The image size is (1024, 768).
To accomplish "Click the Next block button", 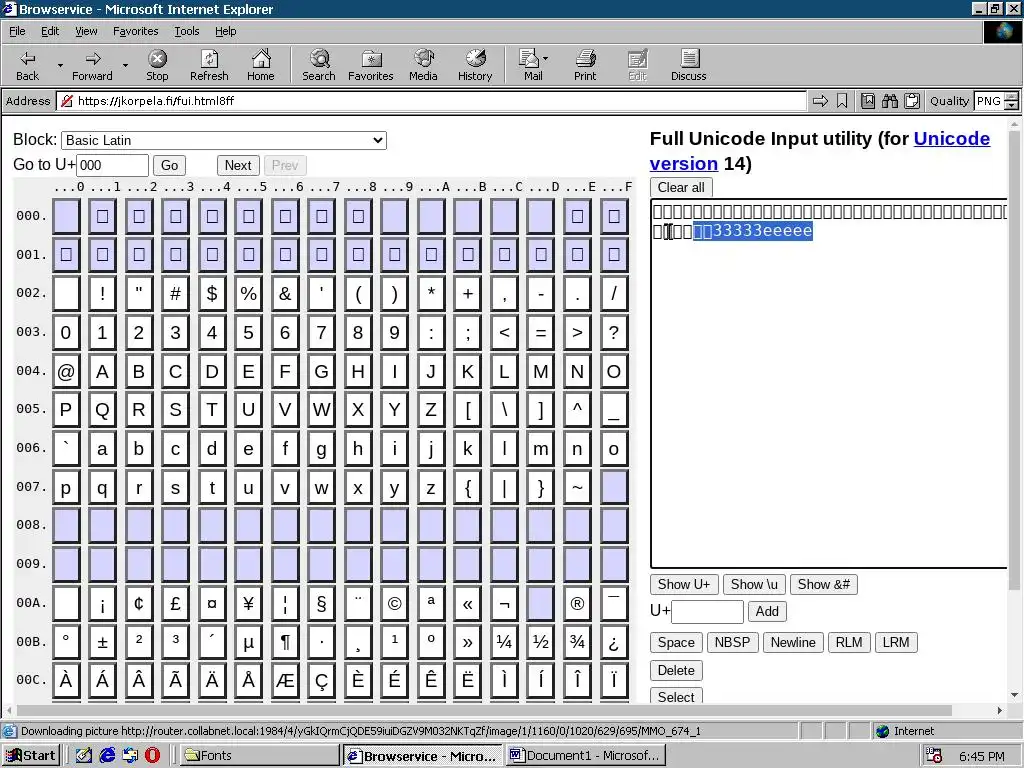I will coord(238,165).
